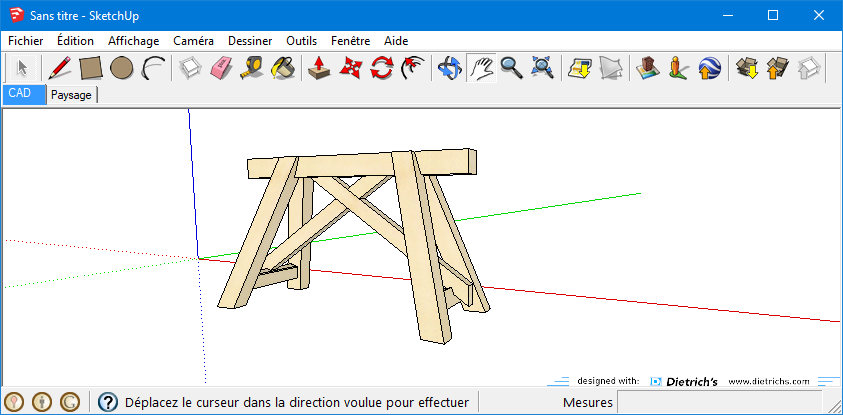Viewport: 843px width, 415px height.
Task: Click the Make Component tool
Action: (189, 68)
